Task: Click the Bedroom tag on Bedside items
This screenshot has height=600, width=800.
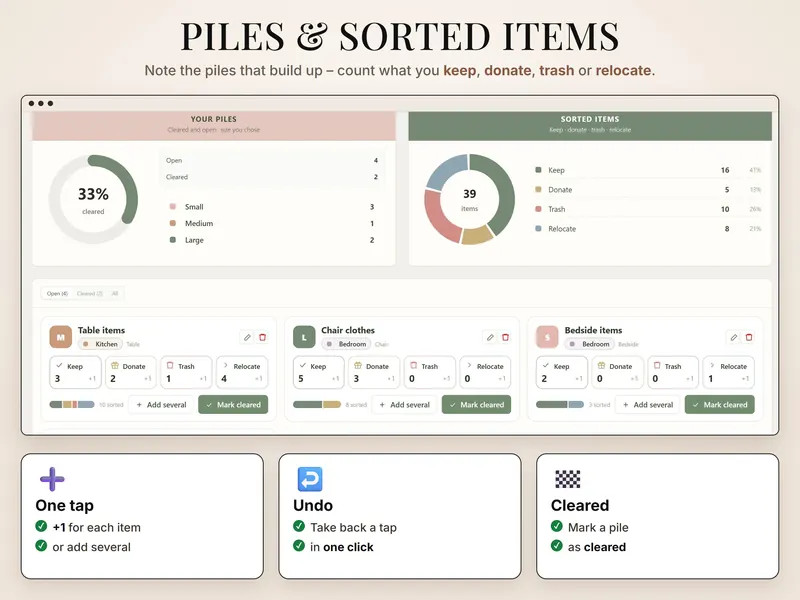Action: (590, 344)
